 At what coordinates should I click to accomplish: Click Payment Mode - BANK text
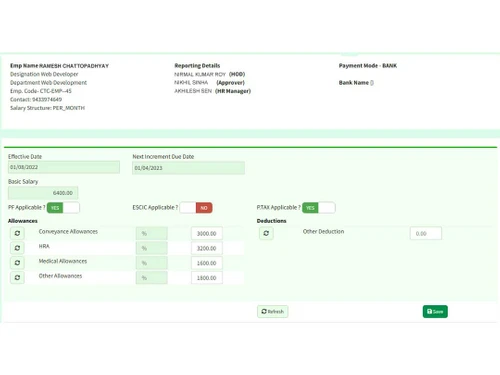368,66
